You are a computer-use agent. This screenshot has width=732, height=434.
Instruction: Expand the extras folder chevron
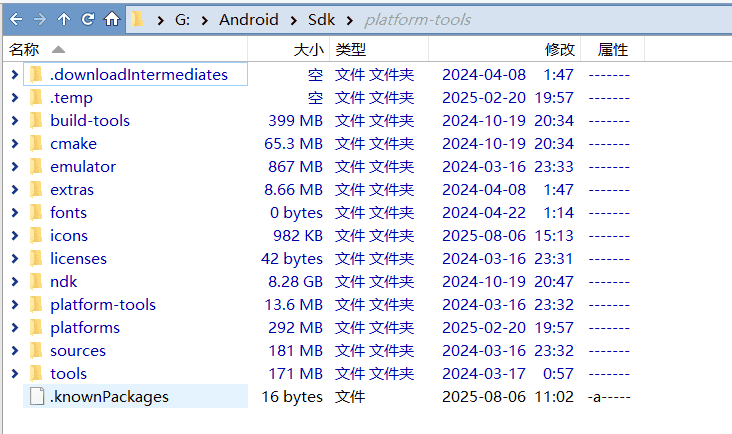(x=14, y=189)
